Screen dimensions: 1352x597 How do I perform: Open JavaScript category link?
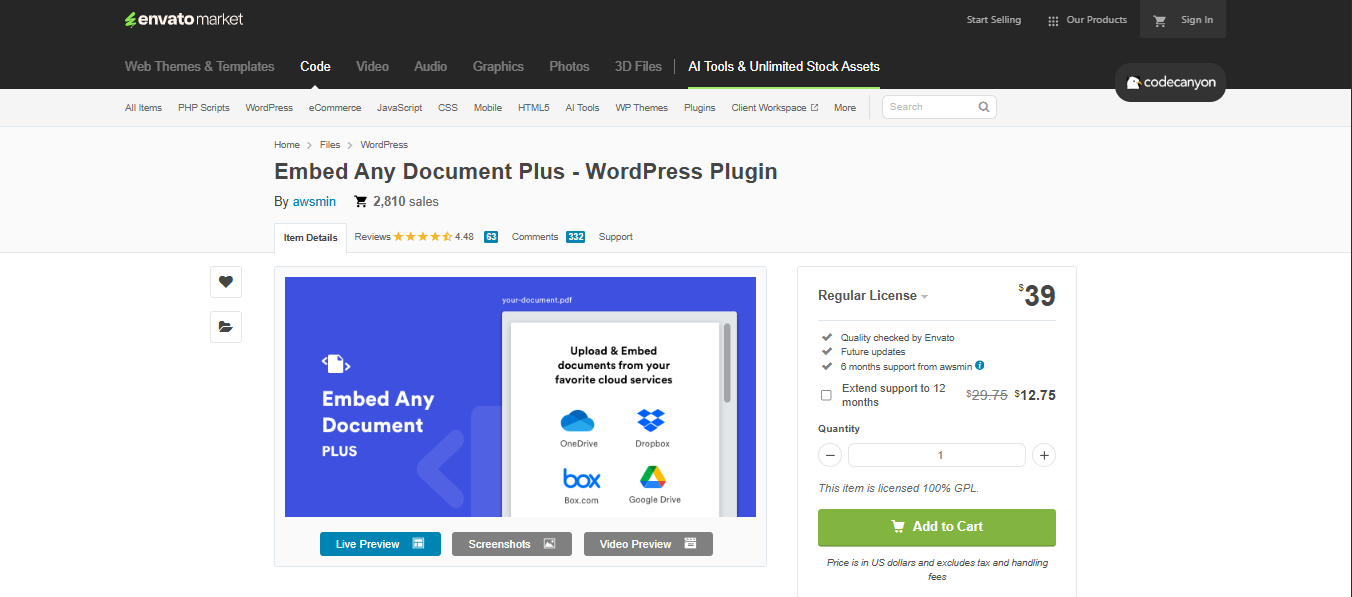(399, 108)
